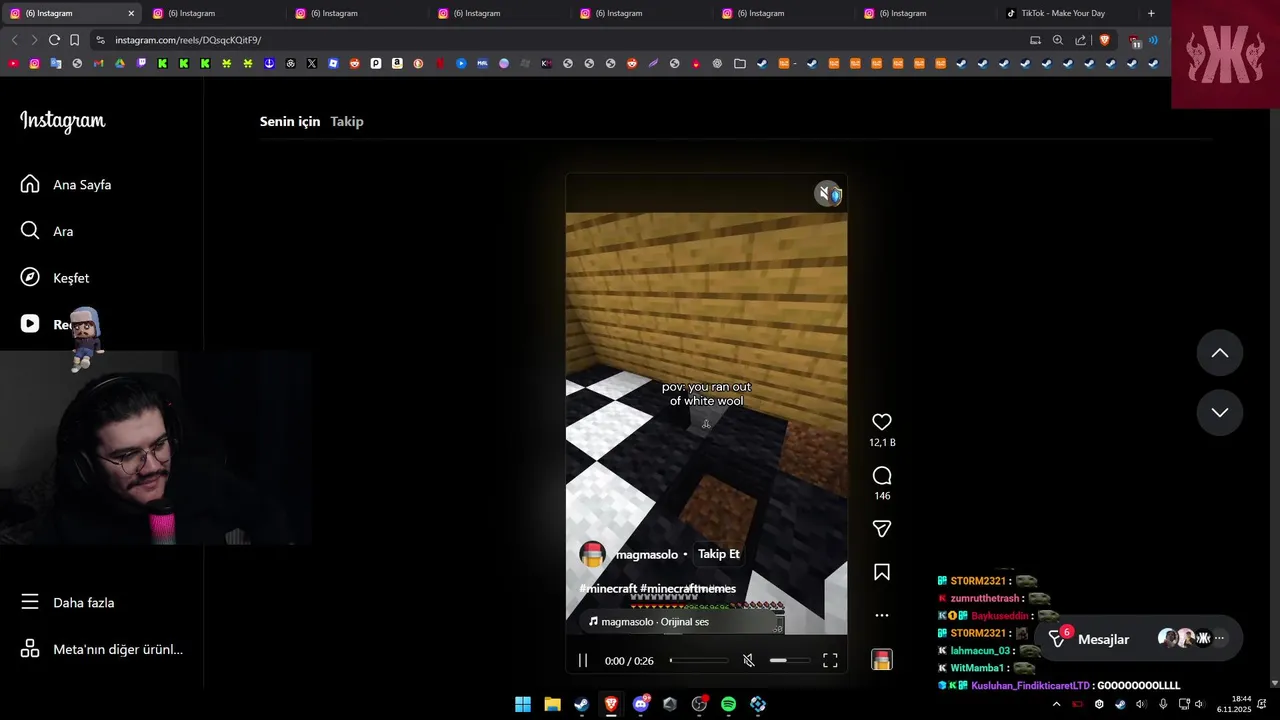Switch to Senin için feed tab
The image size is (1280, 720).
[290, 121]
